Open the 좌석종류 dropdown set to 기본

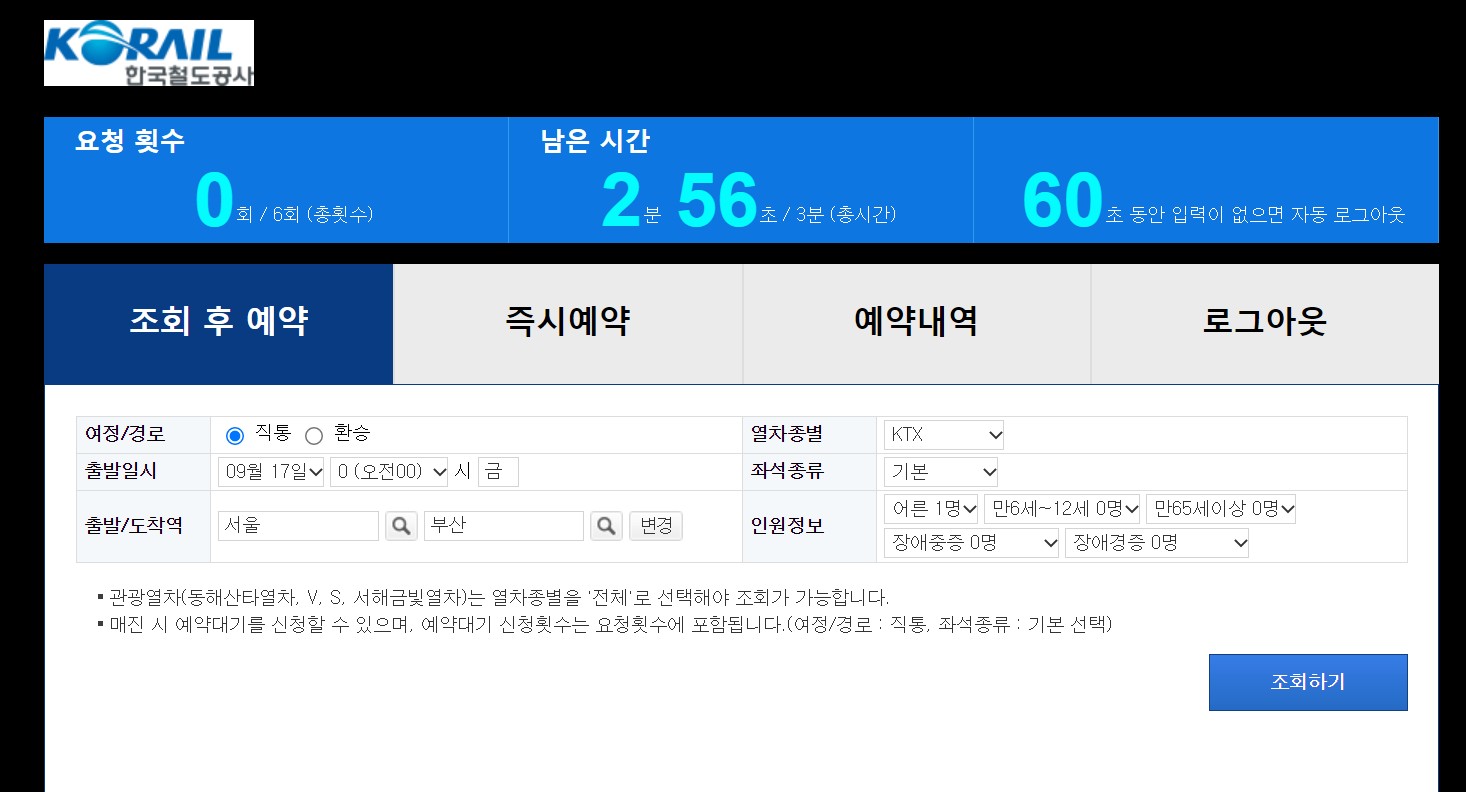[939, 471]
